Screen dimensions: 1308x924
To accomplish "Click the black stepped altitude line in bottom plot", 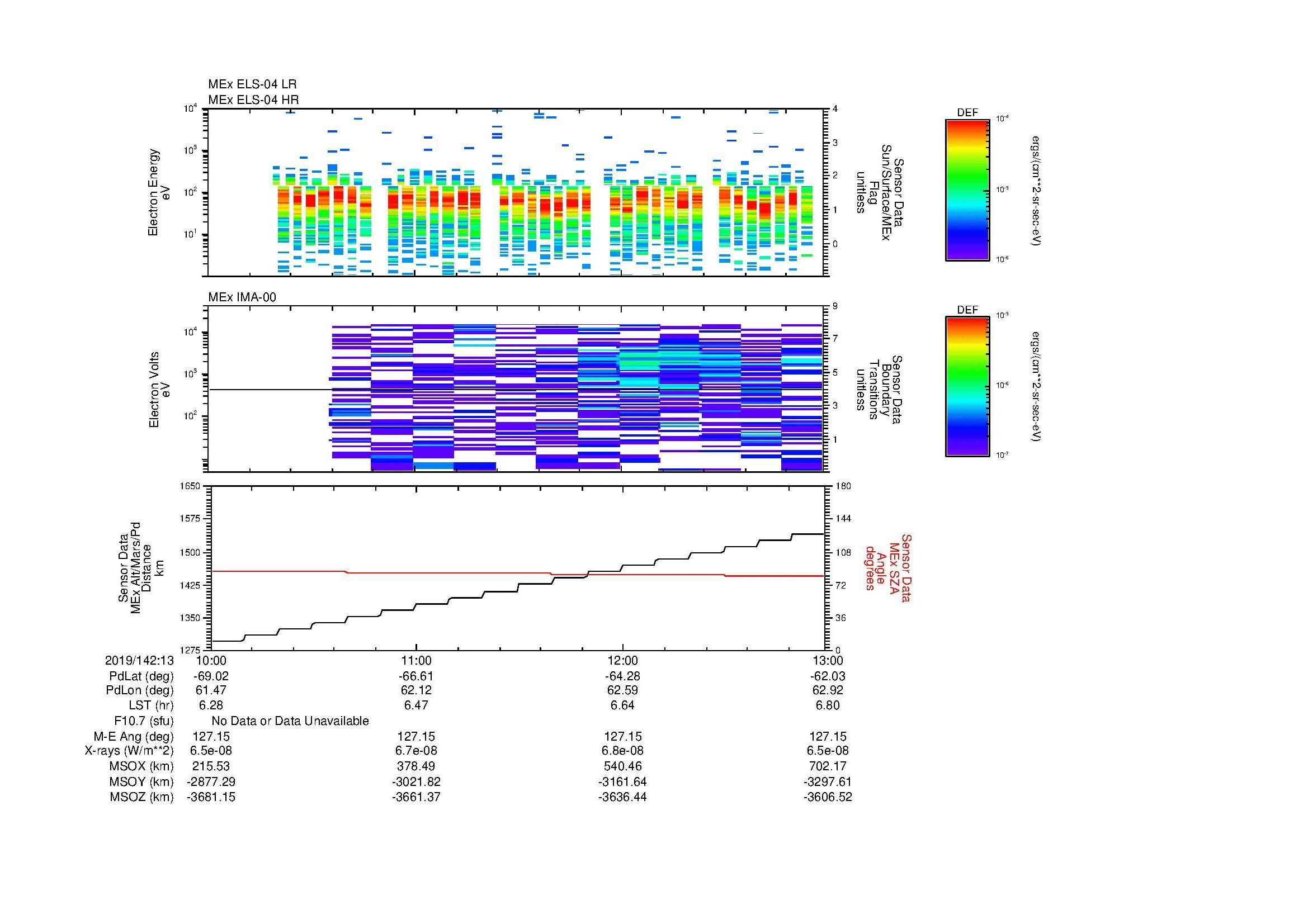I will [x=517, y=587].
